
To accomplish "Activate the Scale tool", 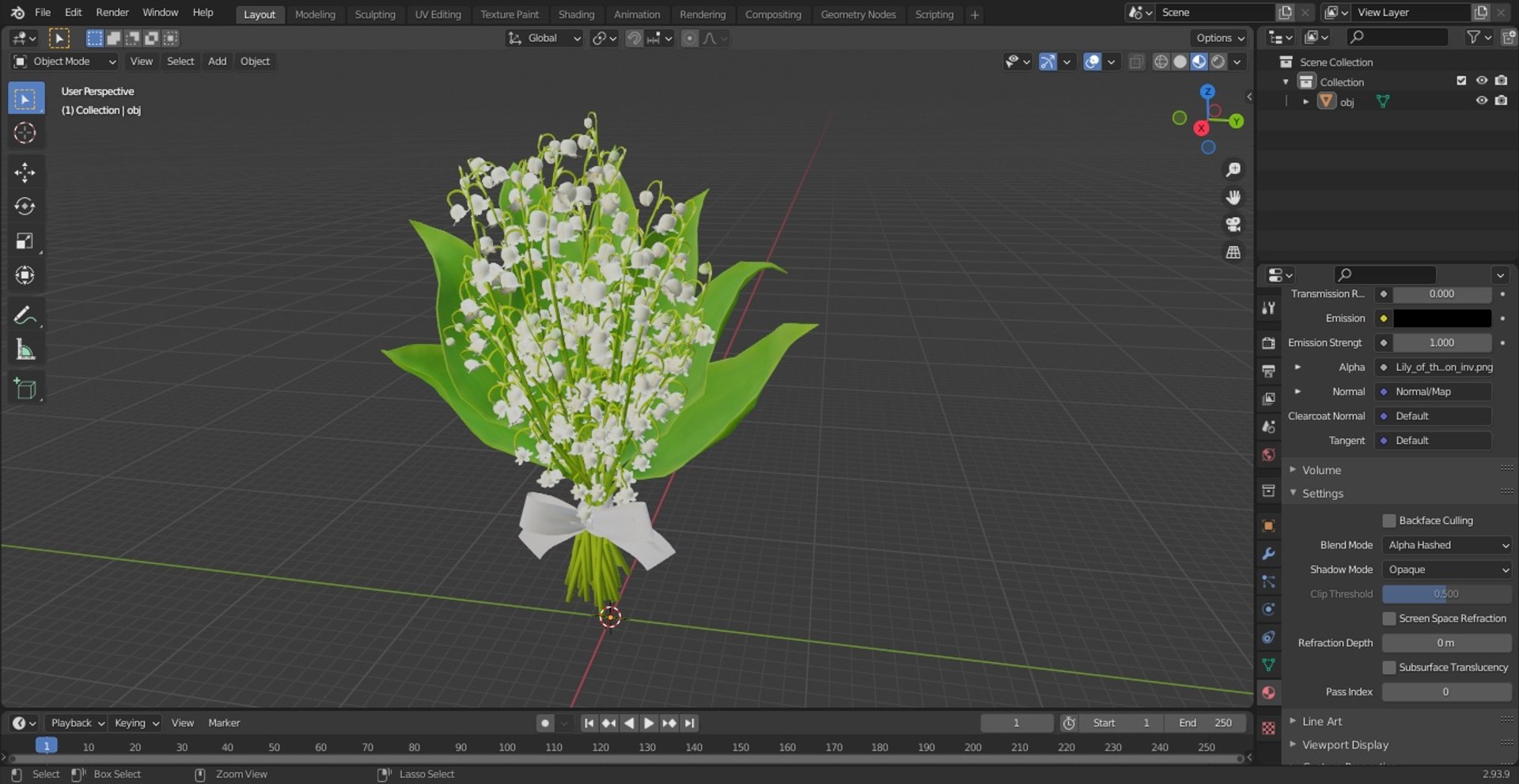I will 25,241.
